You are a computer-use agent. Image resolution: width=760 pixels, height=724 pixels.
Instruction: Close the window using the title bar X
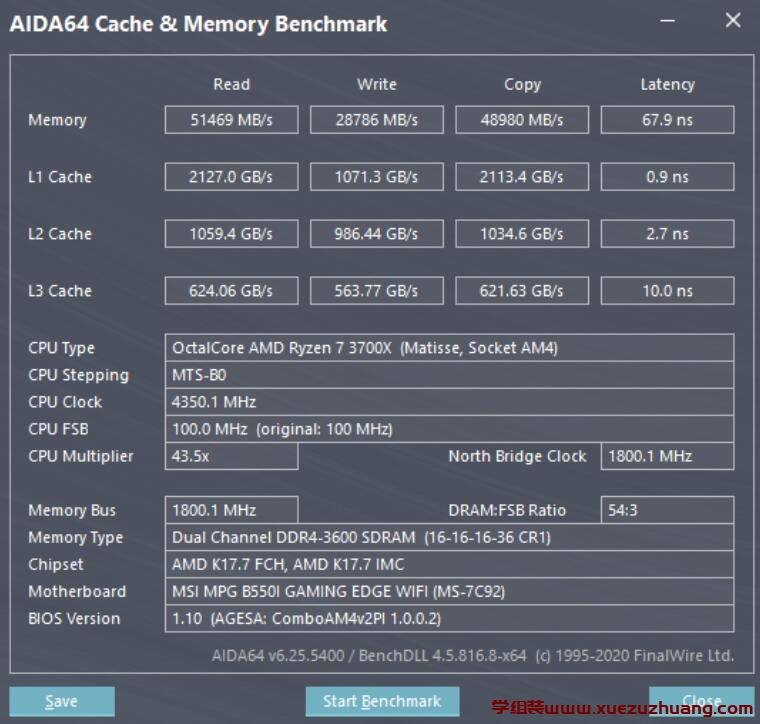click(733, 21)
